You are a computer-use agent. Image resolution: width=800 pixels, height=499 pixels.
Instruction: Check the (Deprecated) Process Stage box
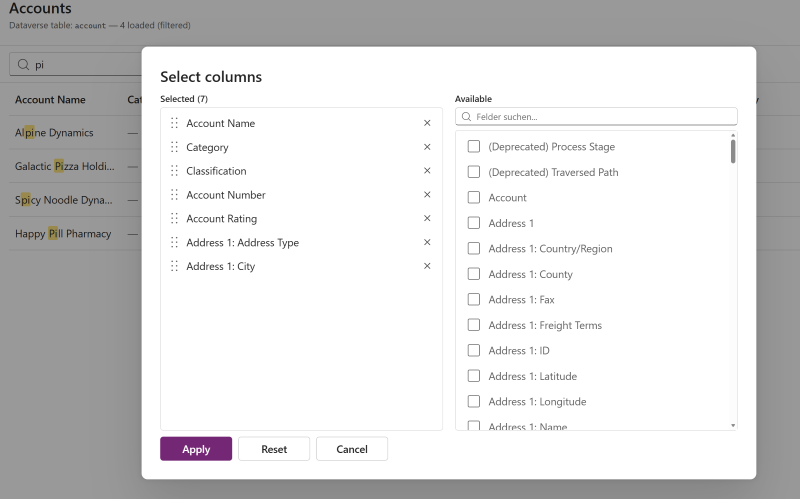coord(474,146)
